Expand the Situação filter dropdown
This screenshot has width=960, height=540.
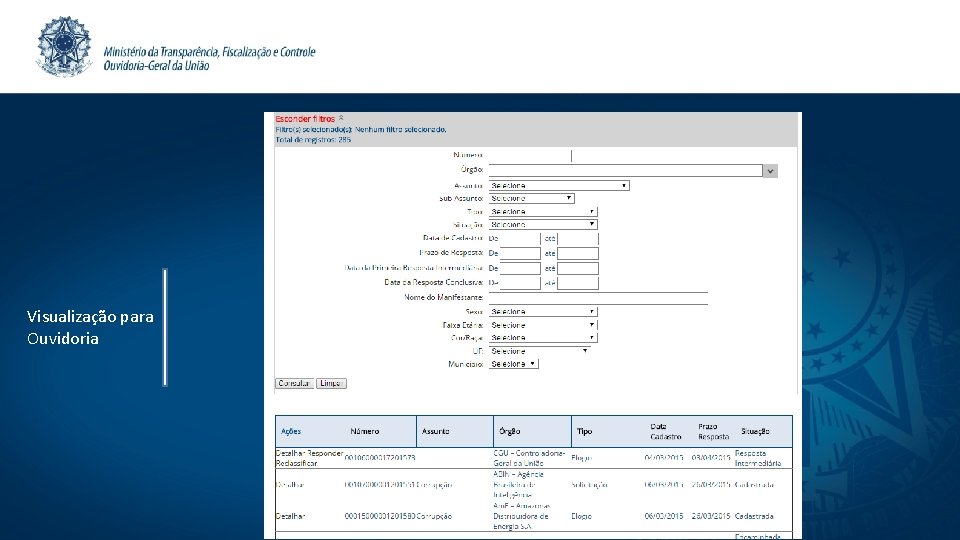coord(543,225)
